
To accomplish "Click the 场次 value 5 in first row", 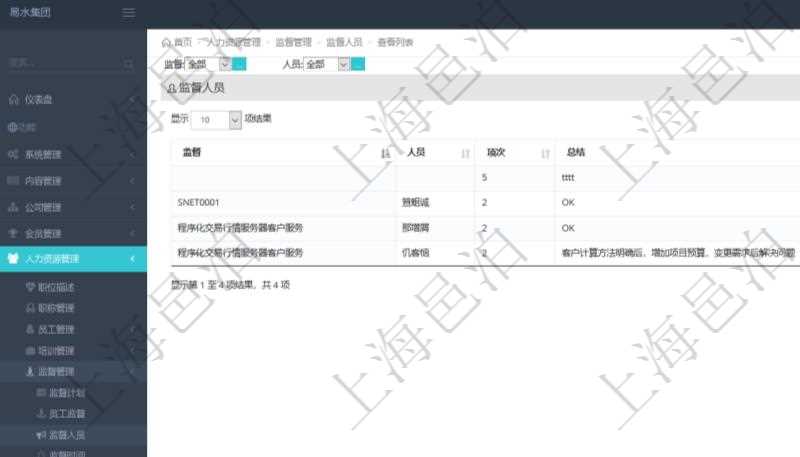I will coord(484,177).
